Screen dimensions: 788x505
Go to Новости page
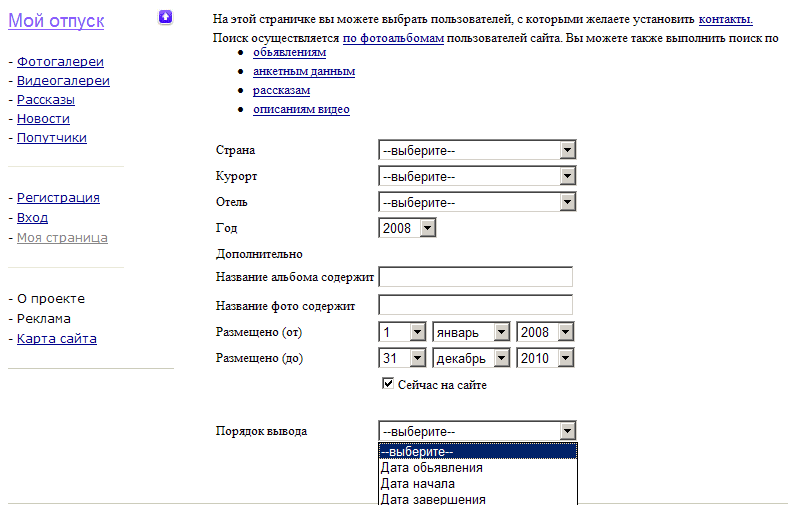click(43, 119)
